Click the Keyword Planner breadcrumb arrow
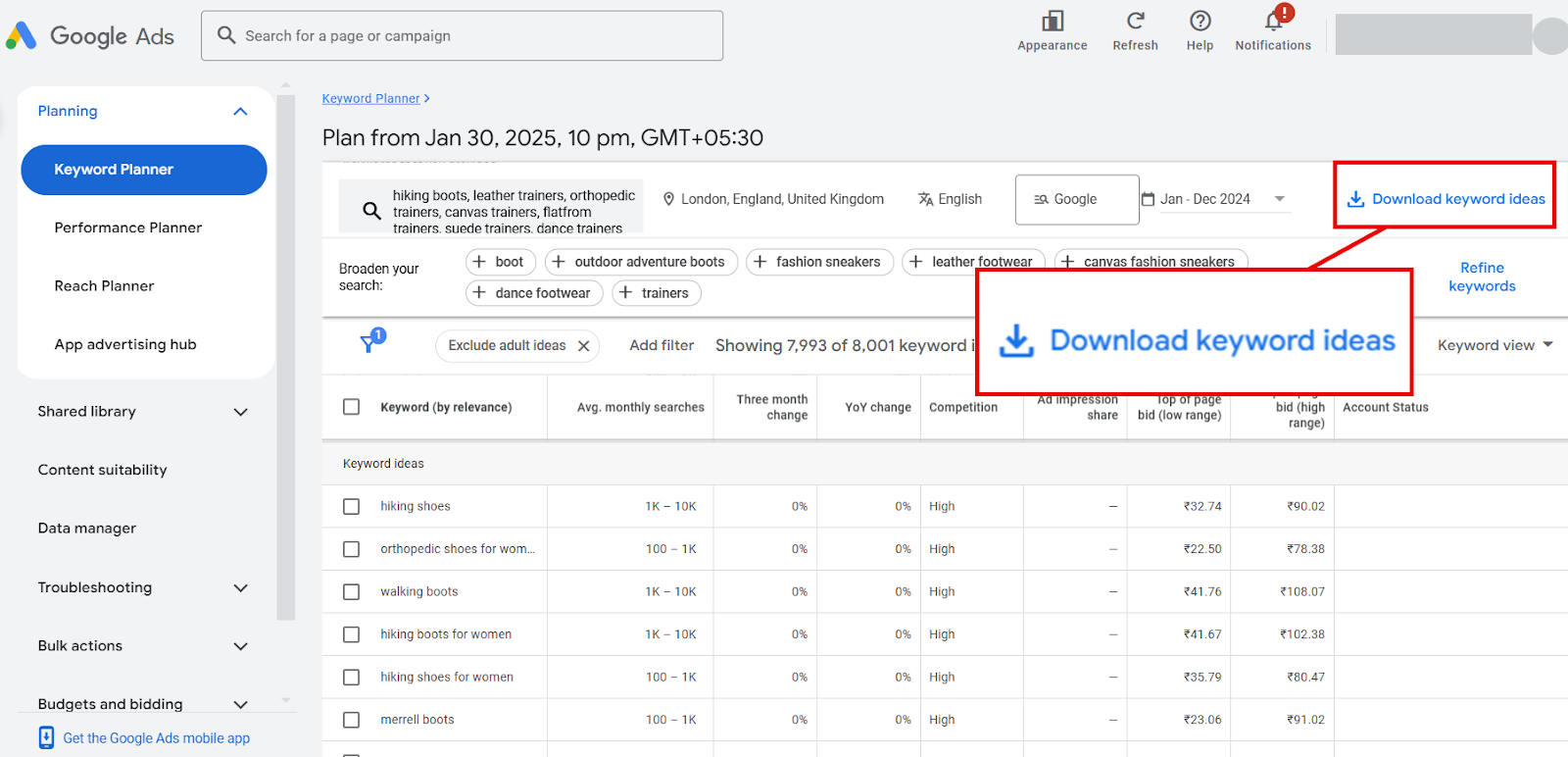This screenshot has height=757, width=1568. (x=427, y=99)
